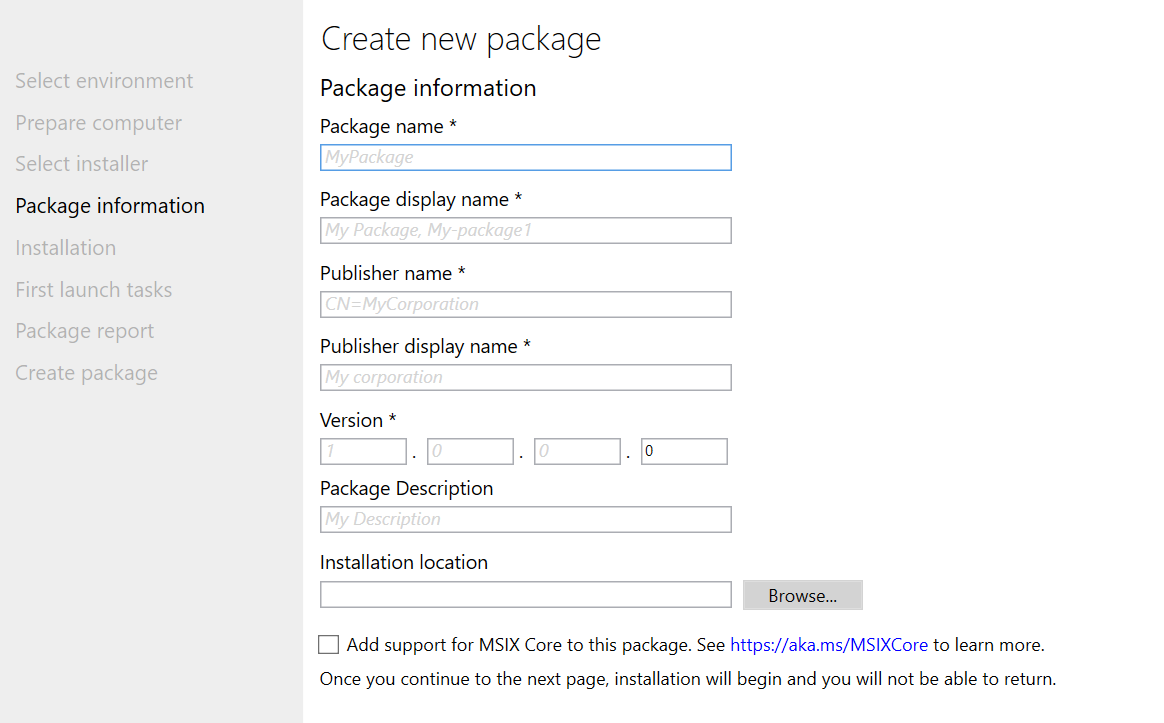
Task: Click the Package name * label
Action: [388, 127]
